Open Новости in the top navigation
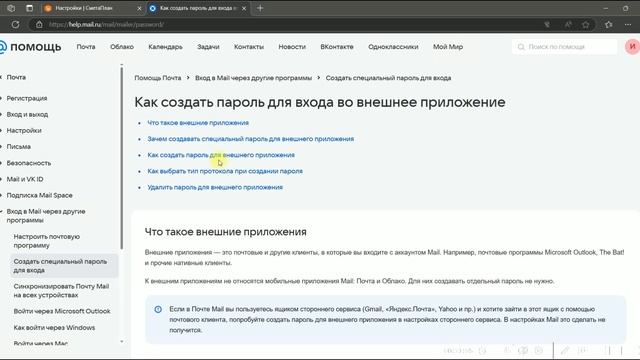640x360 pixels. (x=292, y=47)
